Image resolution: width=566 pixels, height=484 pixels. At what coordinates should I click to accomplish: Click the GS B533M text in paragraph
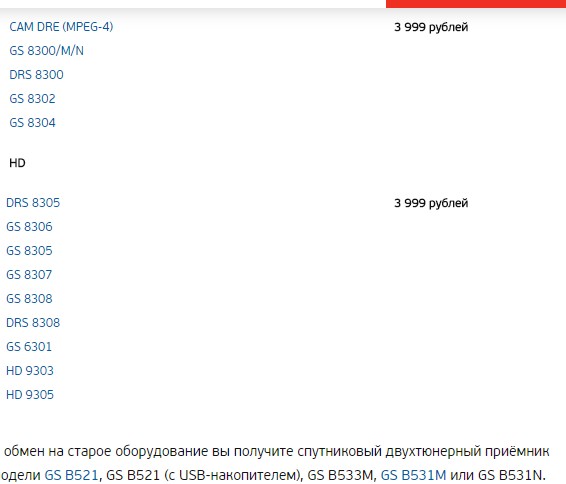point(339,475)
